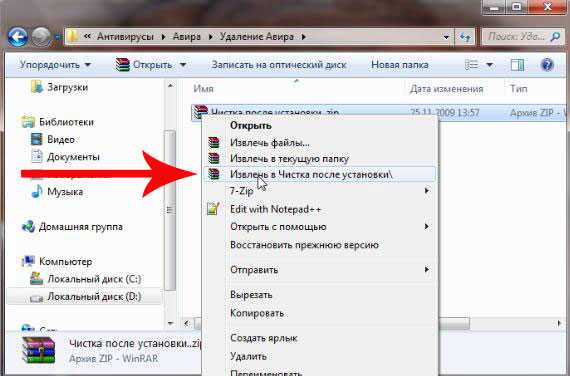Click the large WinRAR archive icon in details pane
This screenshot has width=570, height=376.
[39, 350]
